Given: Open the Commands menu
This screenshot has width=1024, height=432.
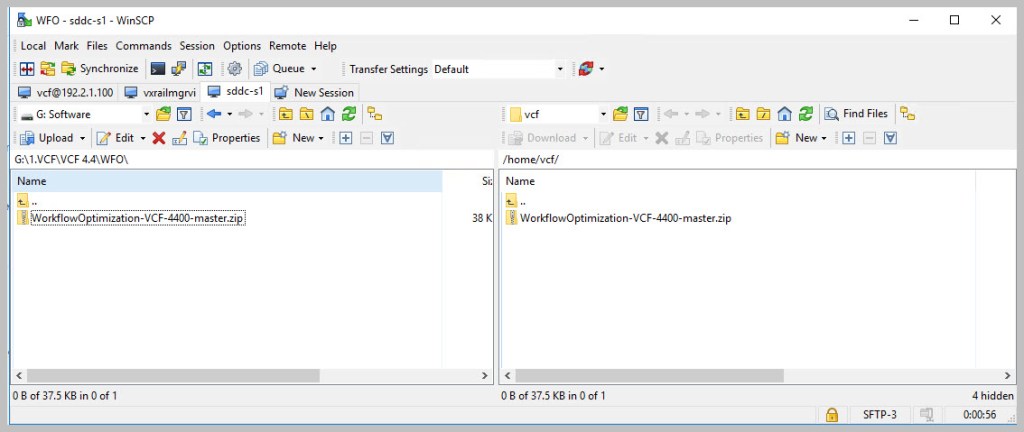Looking at the screenshot, I should point(144,46).
